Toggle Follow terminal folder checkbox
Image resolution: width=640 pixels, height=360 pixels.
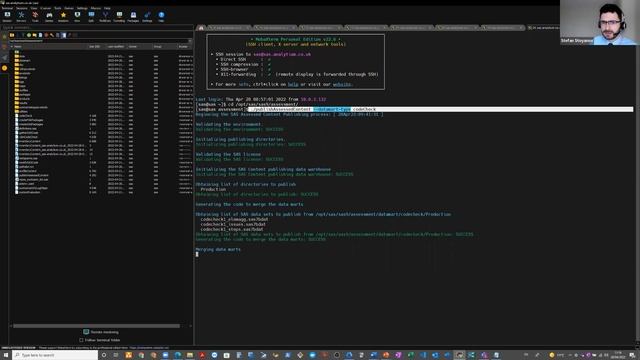tap(81, 340)
